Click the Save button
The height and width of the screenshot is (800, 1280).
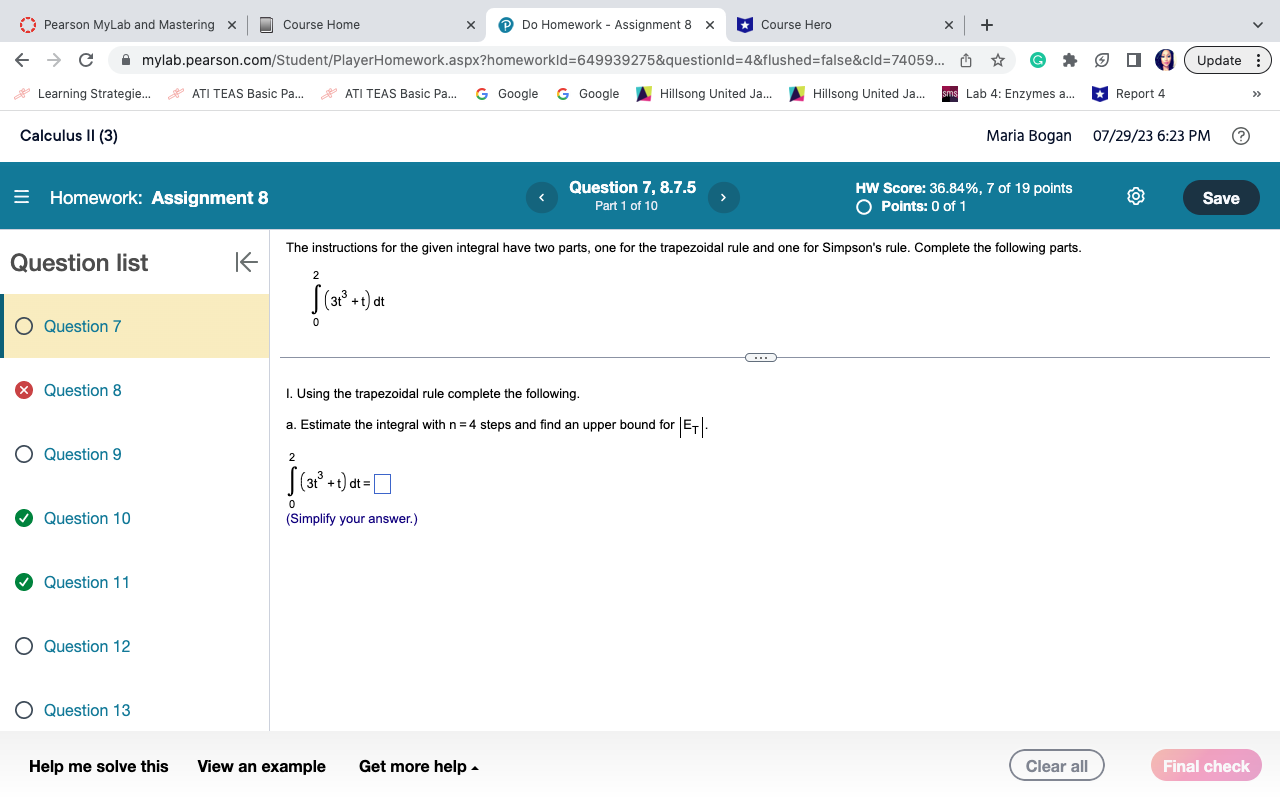[1221, 197]
